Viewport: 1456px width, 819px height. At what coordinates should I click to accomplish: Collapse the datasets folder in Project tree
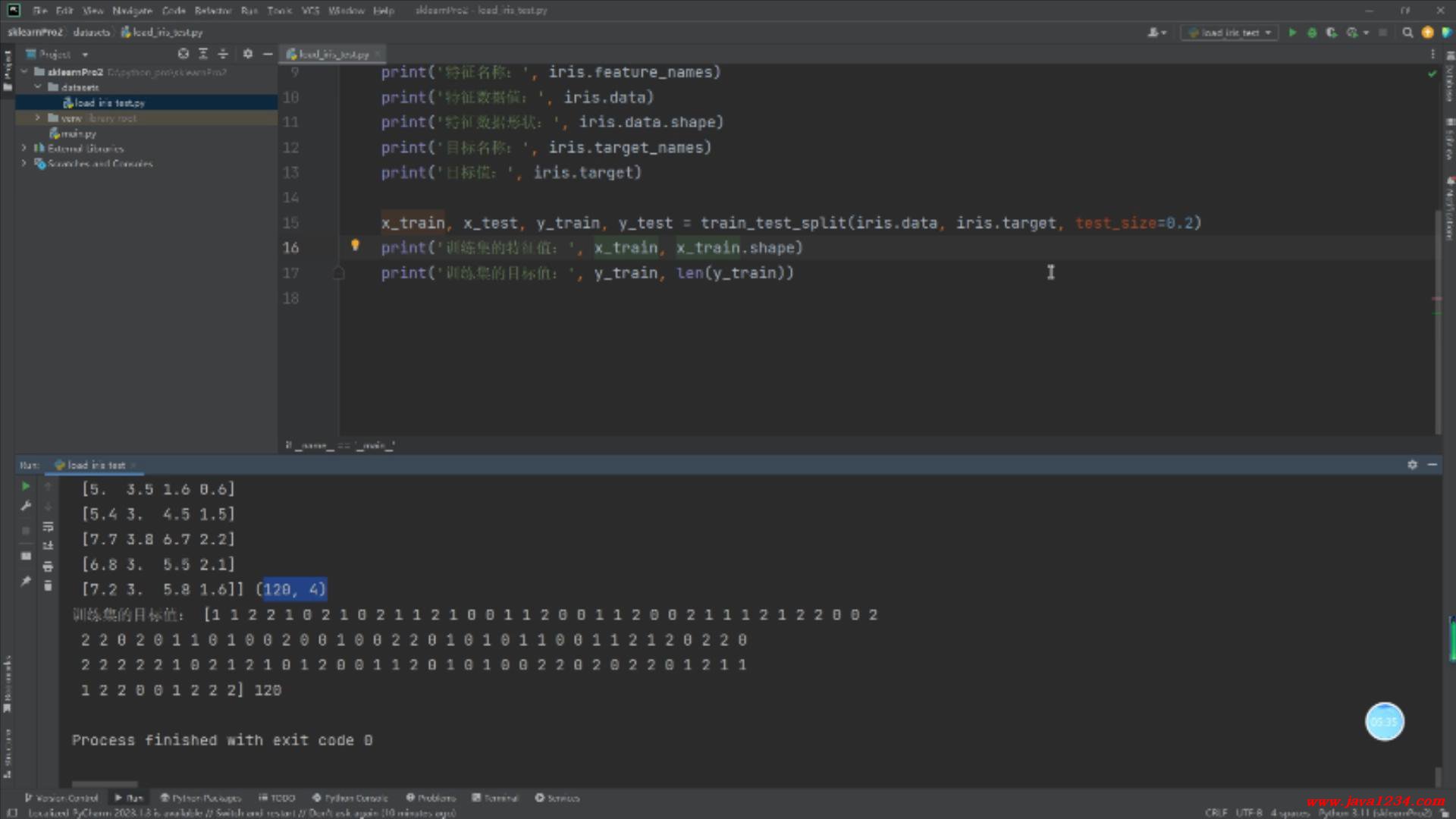coord(38,87)
